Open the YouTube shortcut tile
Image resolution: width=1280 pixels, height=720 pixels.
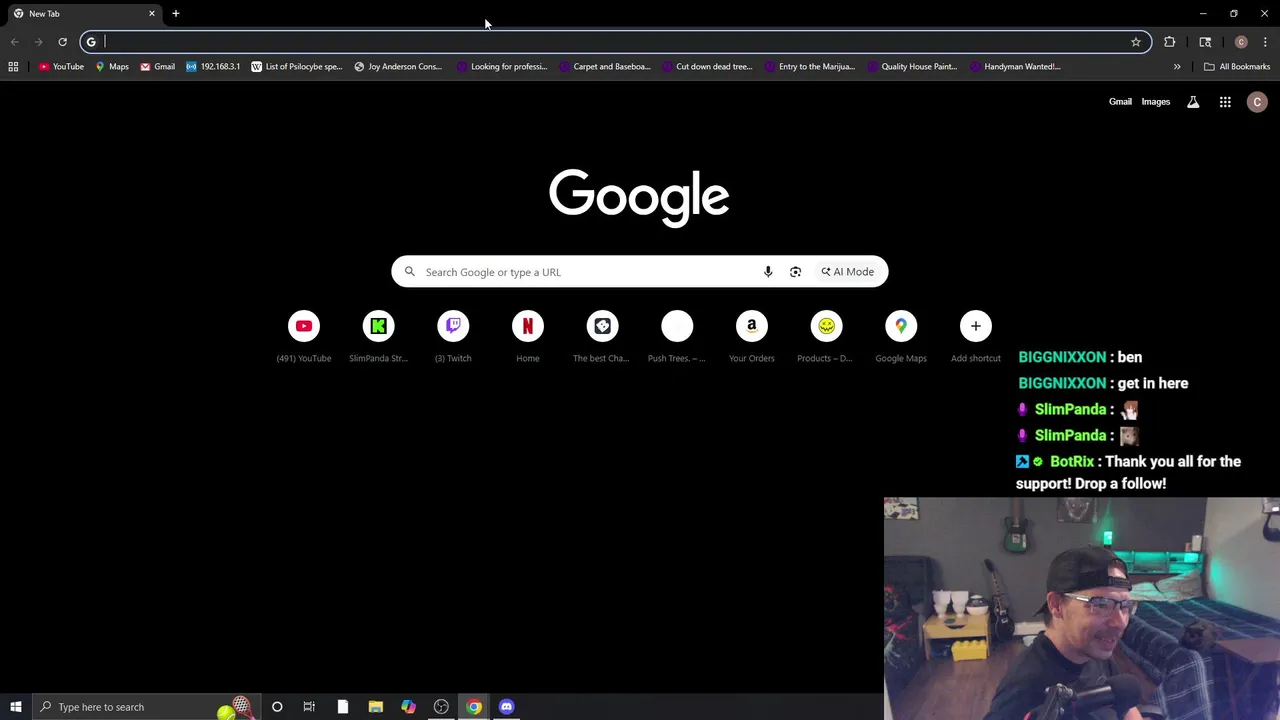(x=304, y=337)
